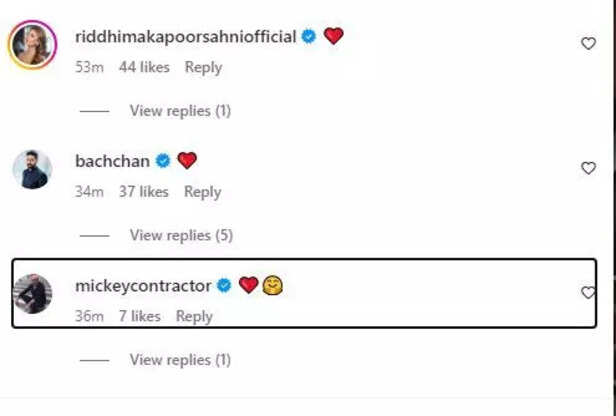
Task: Click the verified badge next to bachchan
Action: click(163, 161)
